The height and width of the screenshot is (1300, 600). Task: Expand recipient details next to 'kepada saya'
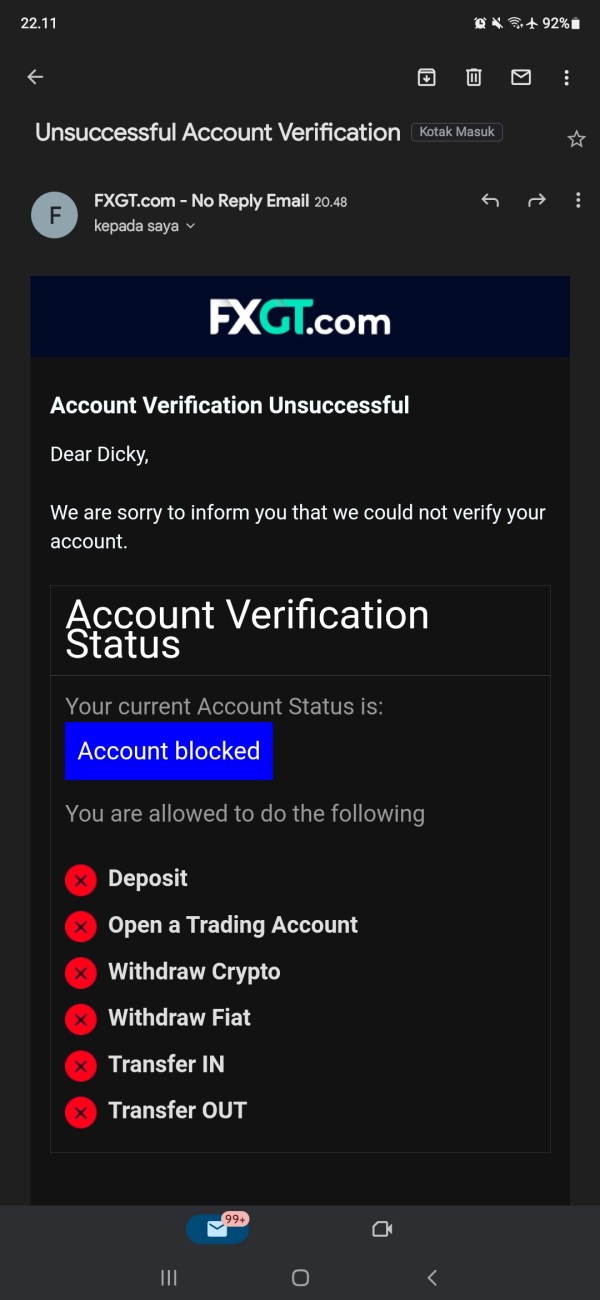[x=190, y=227]
